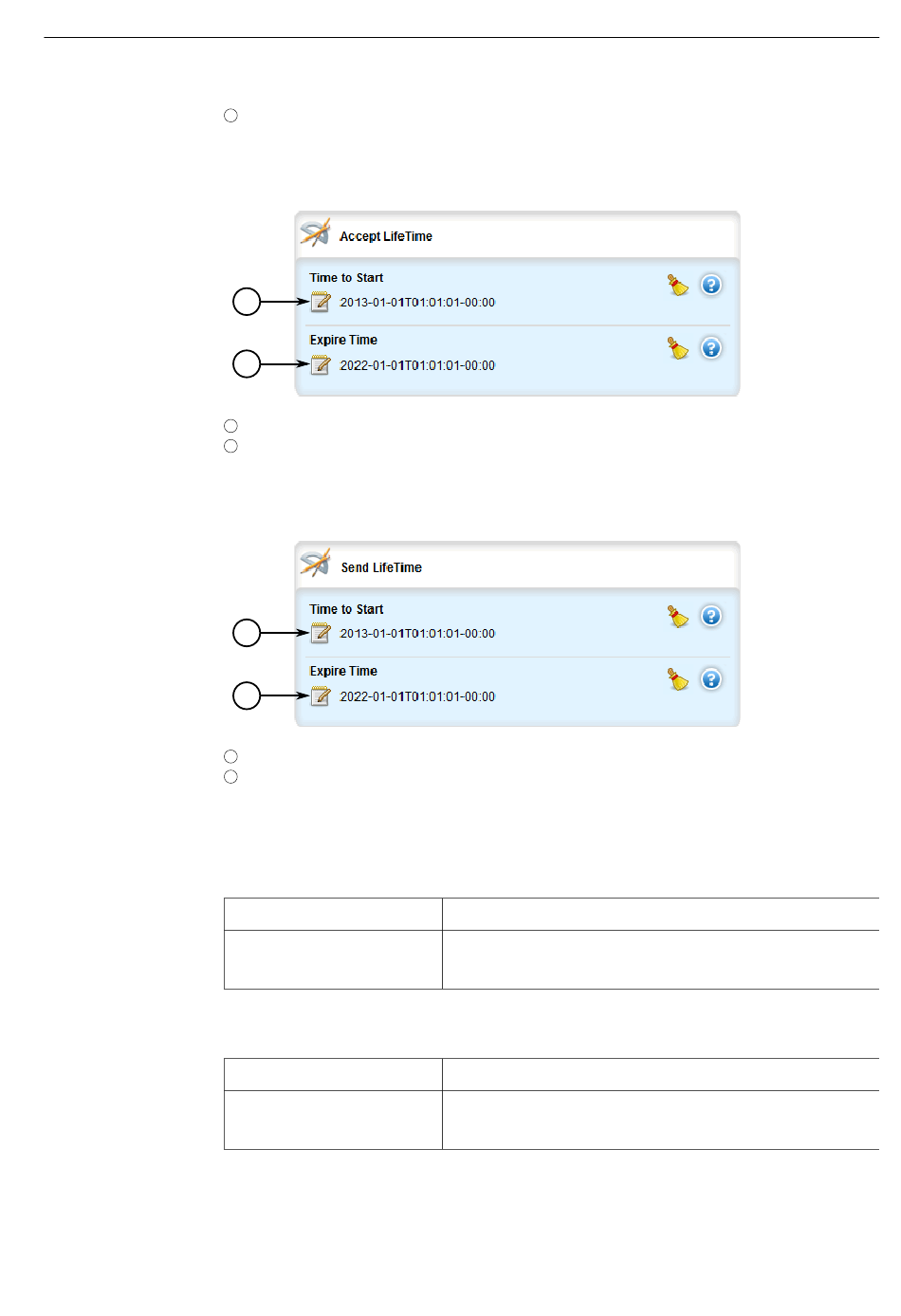Click the Accept LifeTime header icon
The height and width of the screenshot is (1316, 901).
click(315, 233)
